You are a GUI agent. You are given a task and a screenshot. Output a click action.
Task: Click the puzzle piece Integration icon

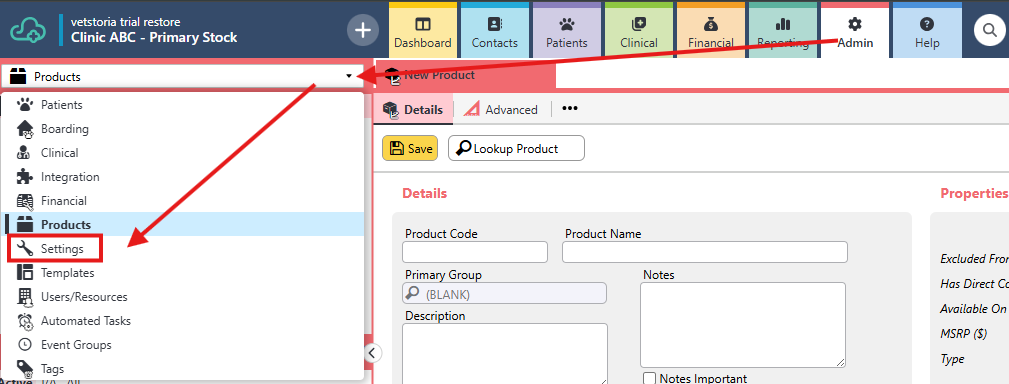pos(24,177)
